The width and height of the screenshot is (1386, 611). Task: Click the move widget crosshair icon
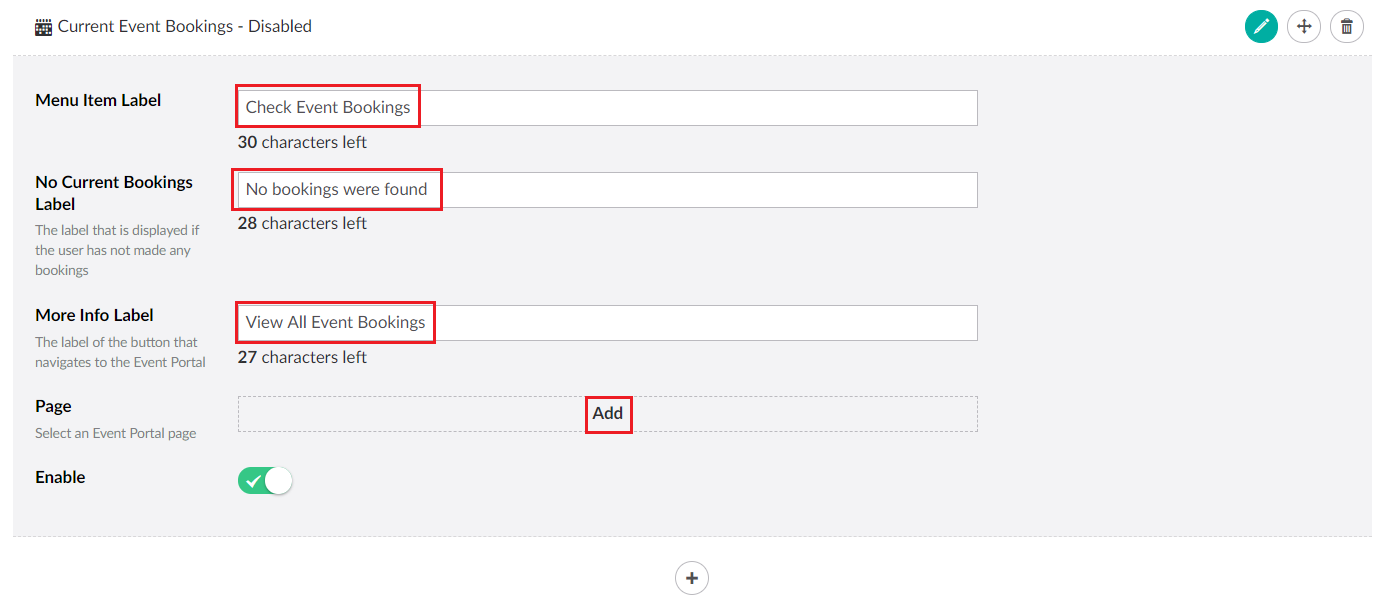(x=1304, y=27)
